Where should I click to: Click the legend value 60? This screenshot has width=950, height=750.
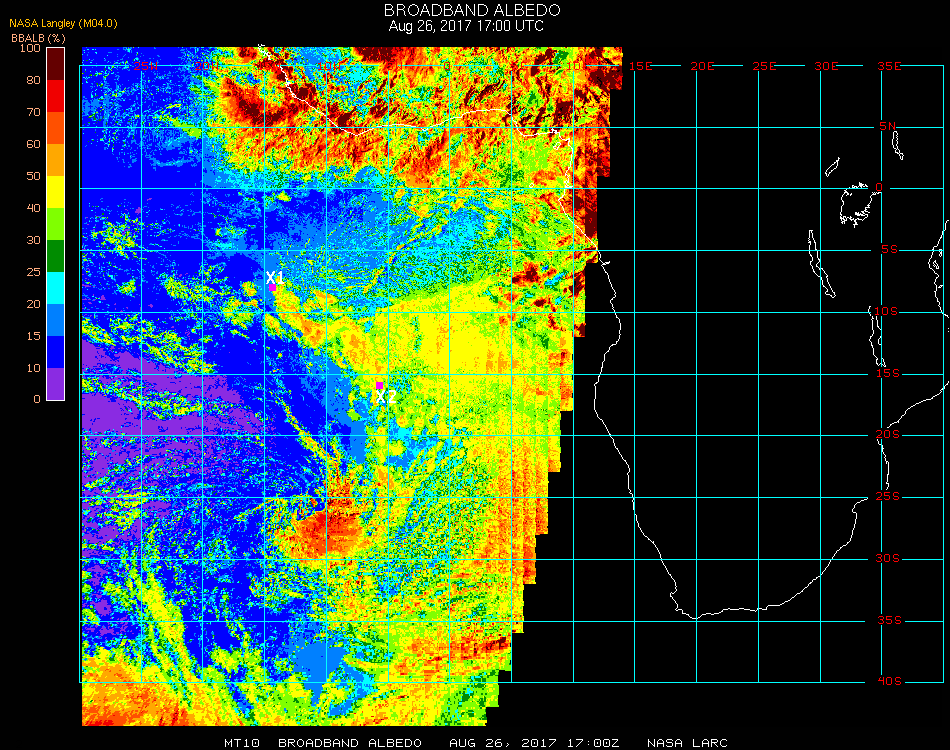click(33, 144)
